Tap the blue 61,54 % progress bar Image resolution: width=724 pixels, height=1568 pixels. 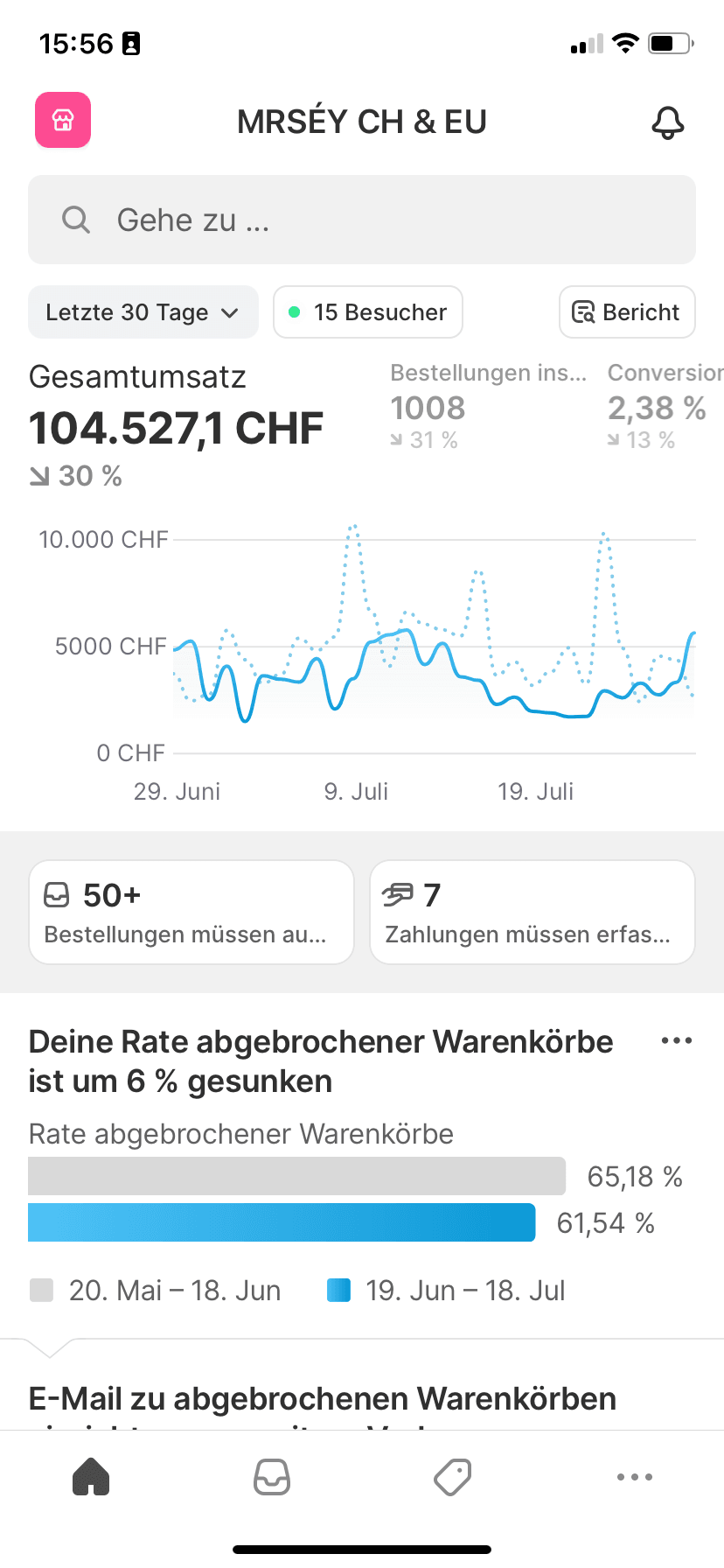point(282,1222)
